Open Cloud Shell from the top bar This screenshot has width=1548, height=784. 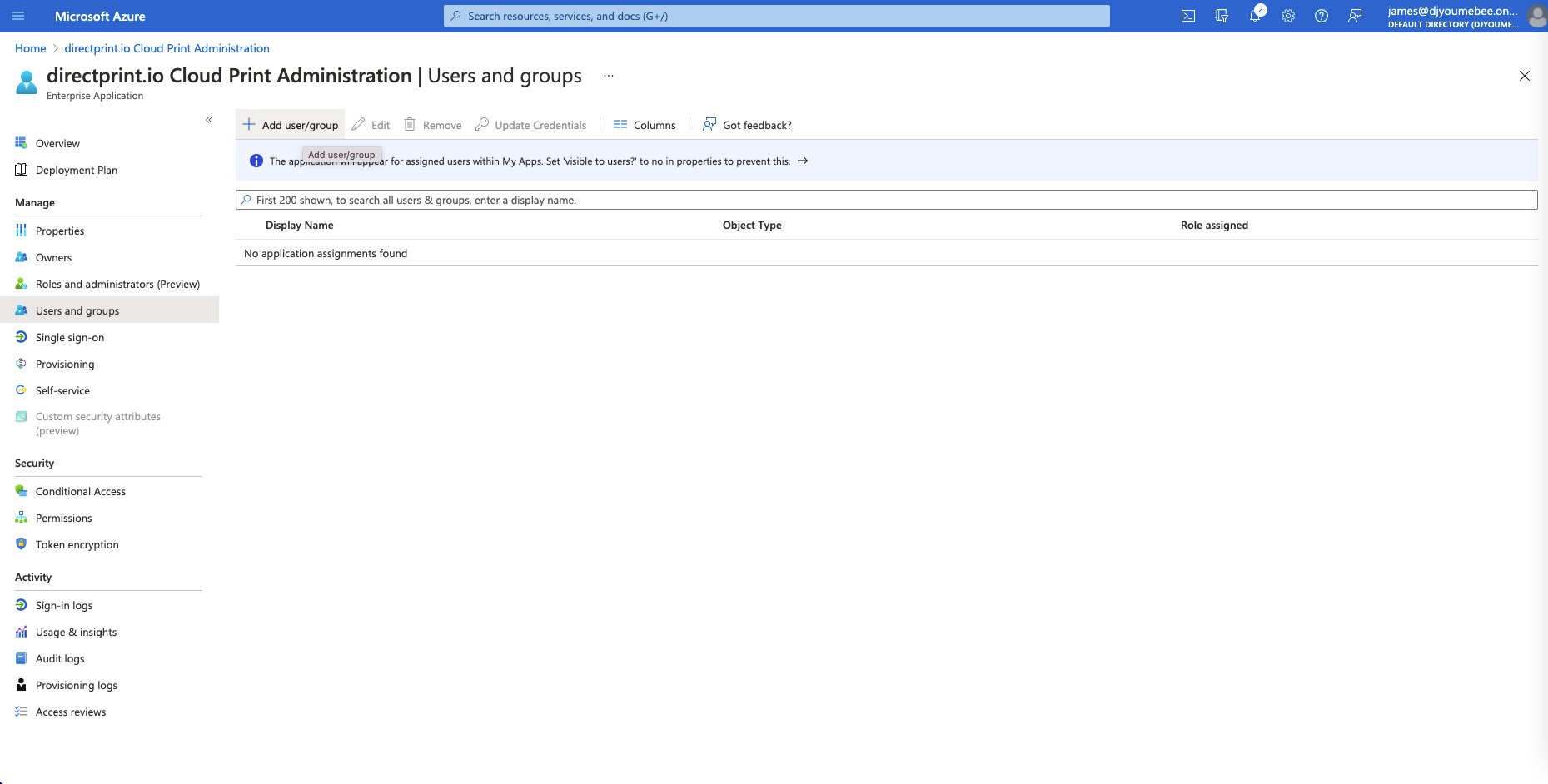point(1188,16)
